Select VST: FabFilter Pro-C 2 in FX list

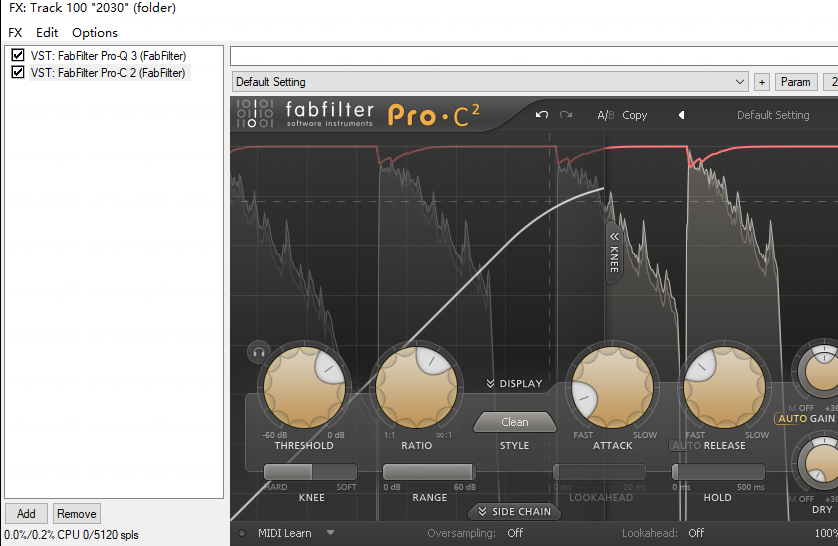pos(108,73)
